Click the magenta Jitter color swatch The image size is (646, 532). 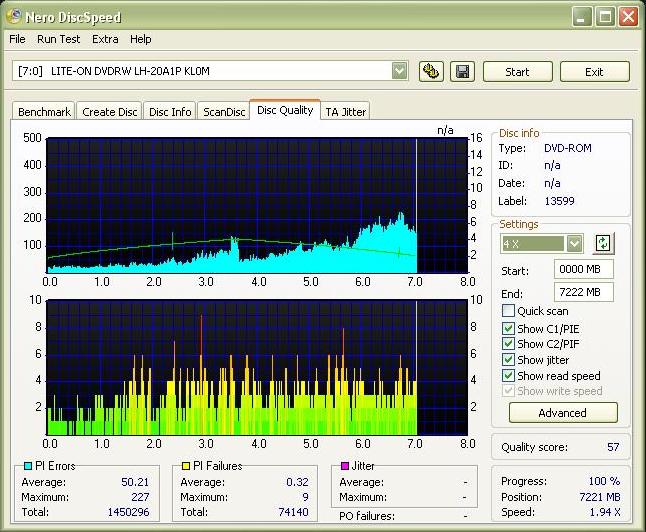tap(345, 466)
